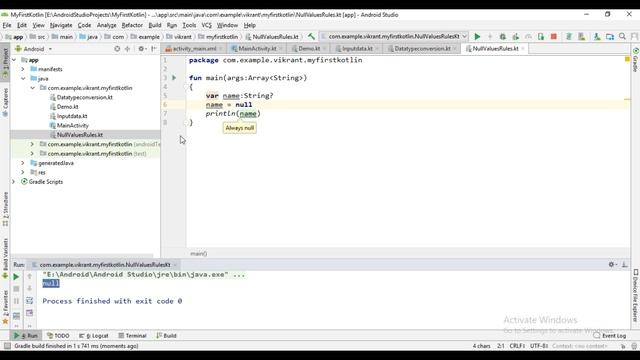Image resolution: width=640 pixels, height=360 pixels.
Task: Rerun program in the Run panel
Action: click(16, 277)
